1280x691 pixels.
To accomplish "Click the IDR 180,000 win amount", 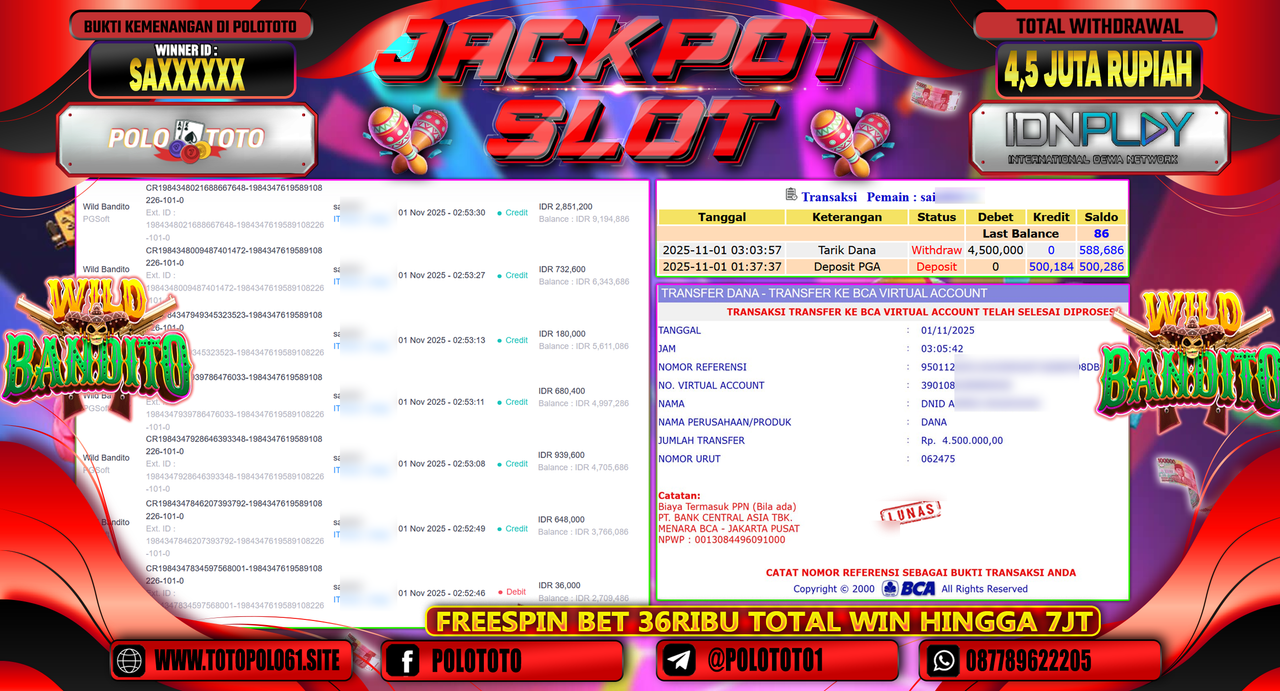I will [562, 334].
